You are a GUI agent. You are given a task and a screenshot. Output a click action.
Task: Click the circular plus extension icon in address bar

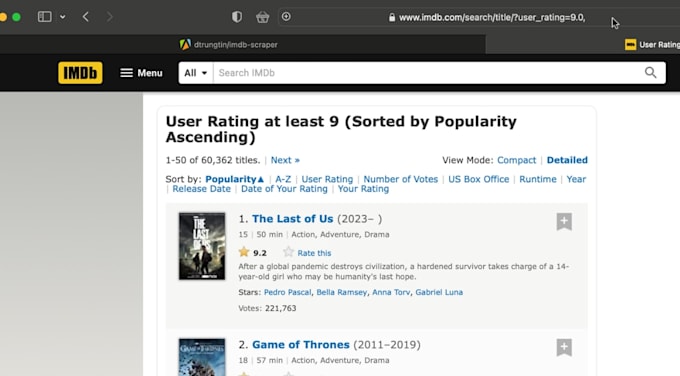tap(286, 16)
